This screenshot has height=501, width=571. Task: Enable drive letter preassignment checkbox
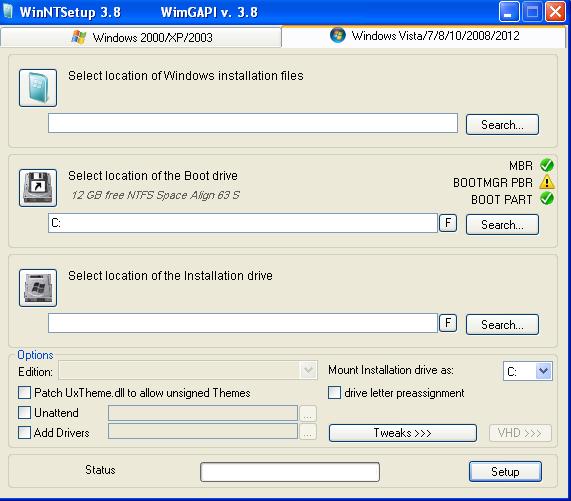click(334, 393)
